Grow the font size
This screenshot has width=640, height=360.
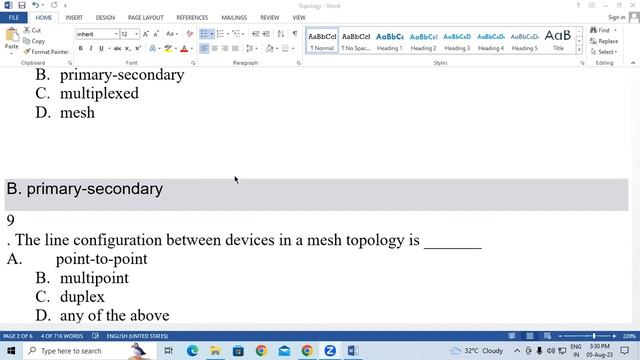146,34
